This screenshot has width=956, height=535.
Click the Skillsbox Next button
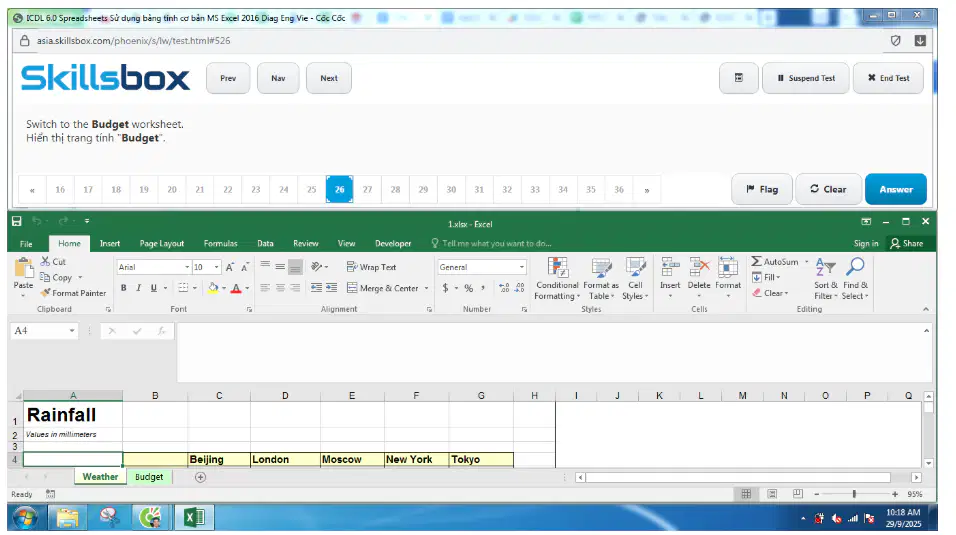click(x=329, y=78)
